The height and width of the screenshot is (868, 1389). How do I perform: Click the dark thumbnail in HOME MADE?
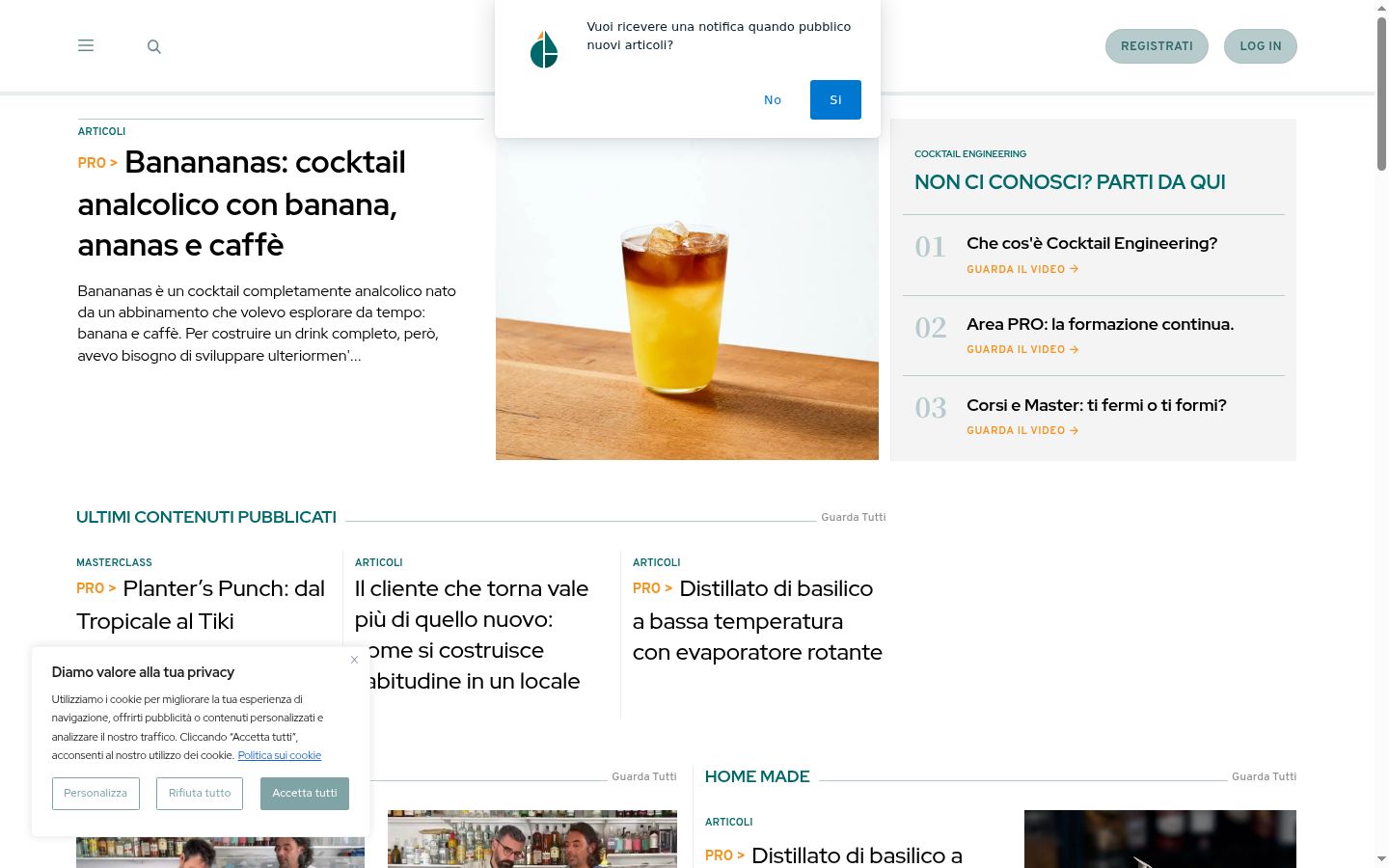[x=1159, y=839]
